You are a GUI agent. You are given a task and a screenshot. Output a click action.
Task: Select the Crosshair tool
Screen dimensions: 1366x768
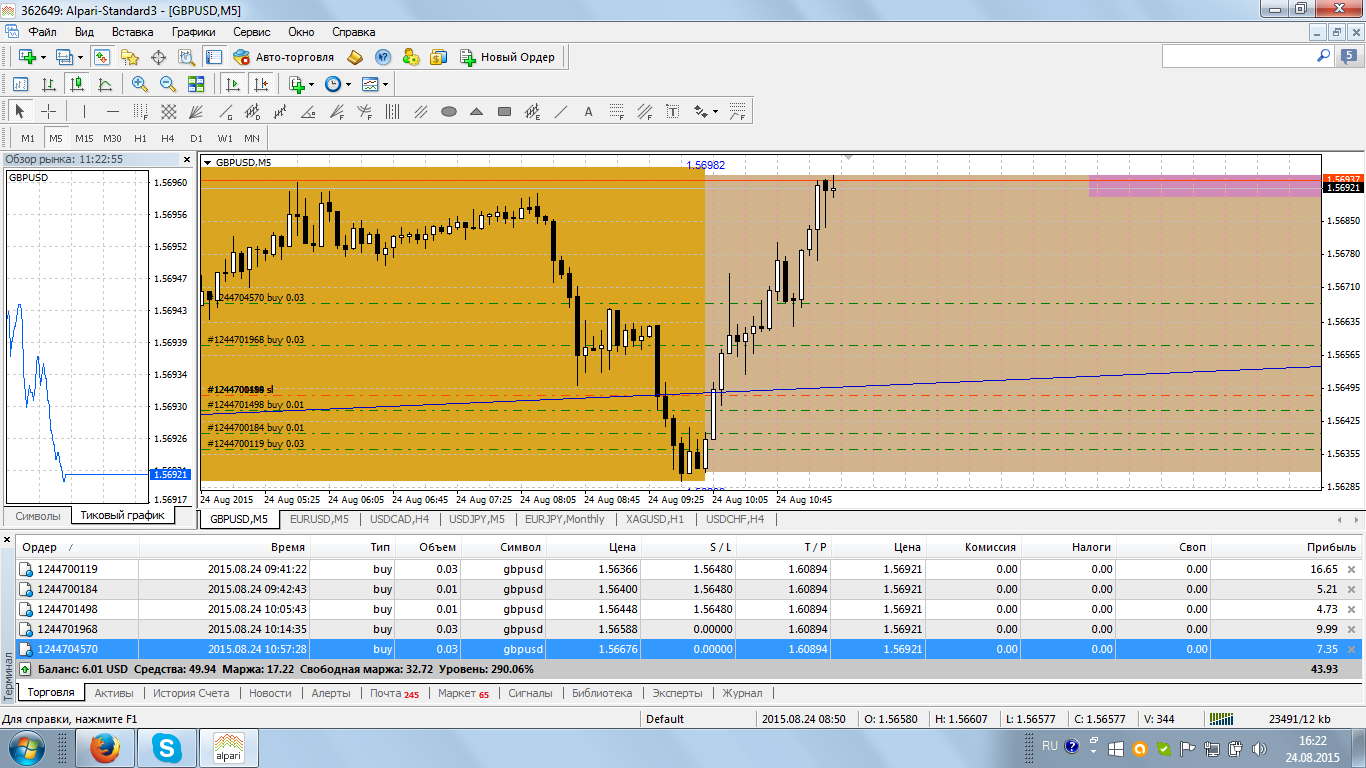tap(48, 112)
